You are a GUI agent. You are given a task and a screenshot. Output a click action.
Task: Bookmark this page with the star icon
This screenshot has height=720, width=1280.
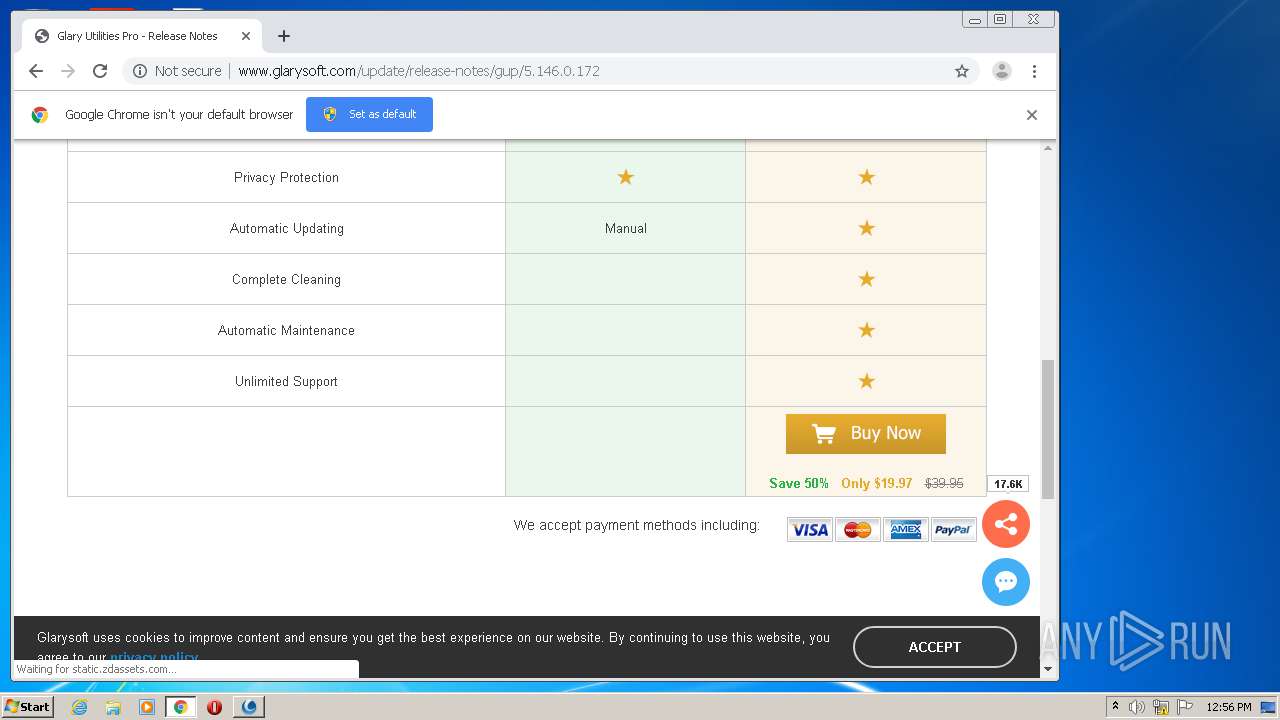coord(962,71)
